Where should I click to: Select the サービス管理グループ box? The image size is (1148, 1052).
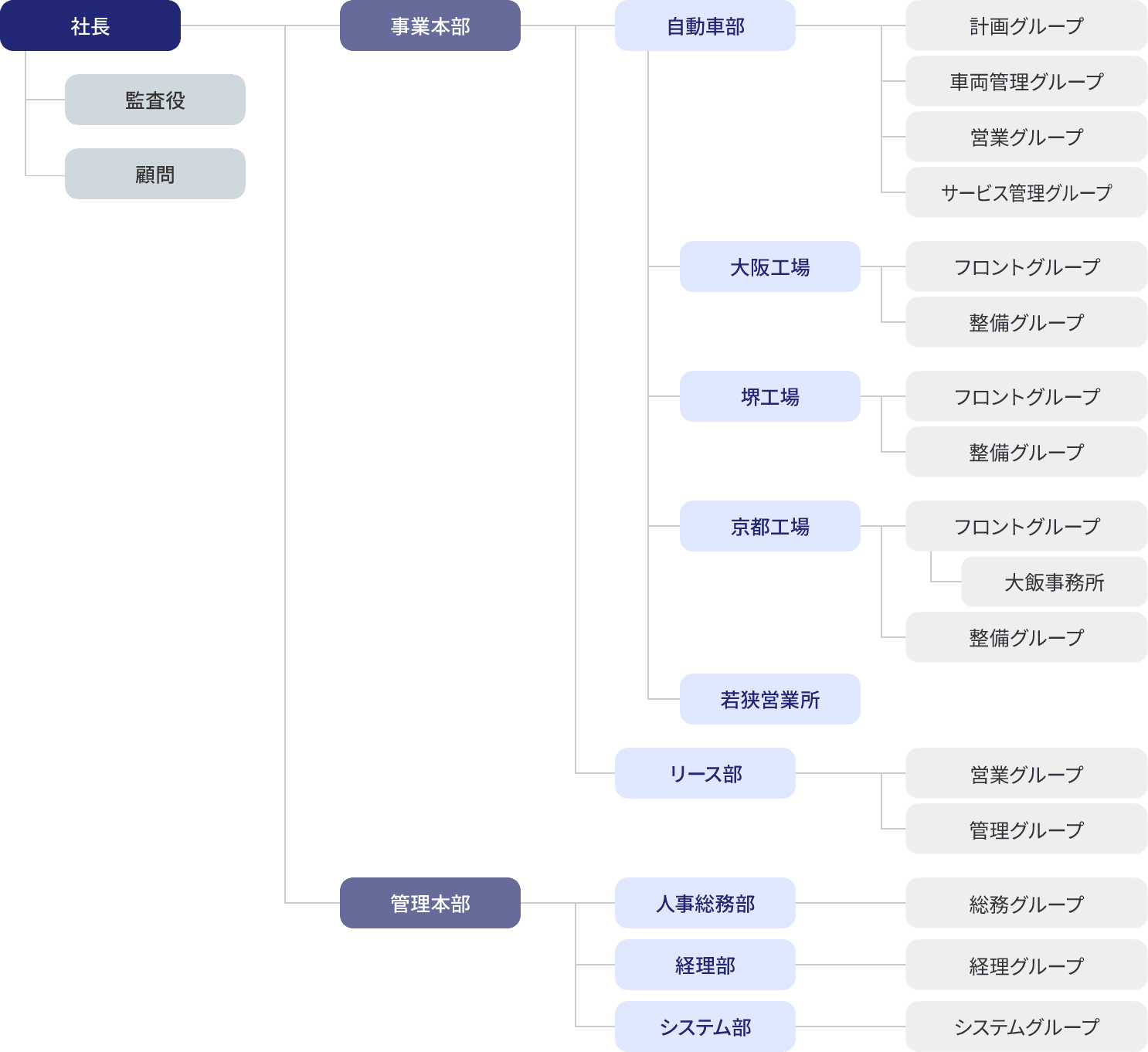click(x=1027, y=192)
